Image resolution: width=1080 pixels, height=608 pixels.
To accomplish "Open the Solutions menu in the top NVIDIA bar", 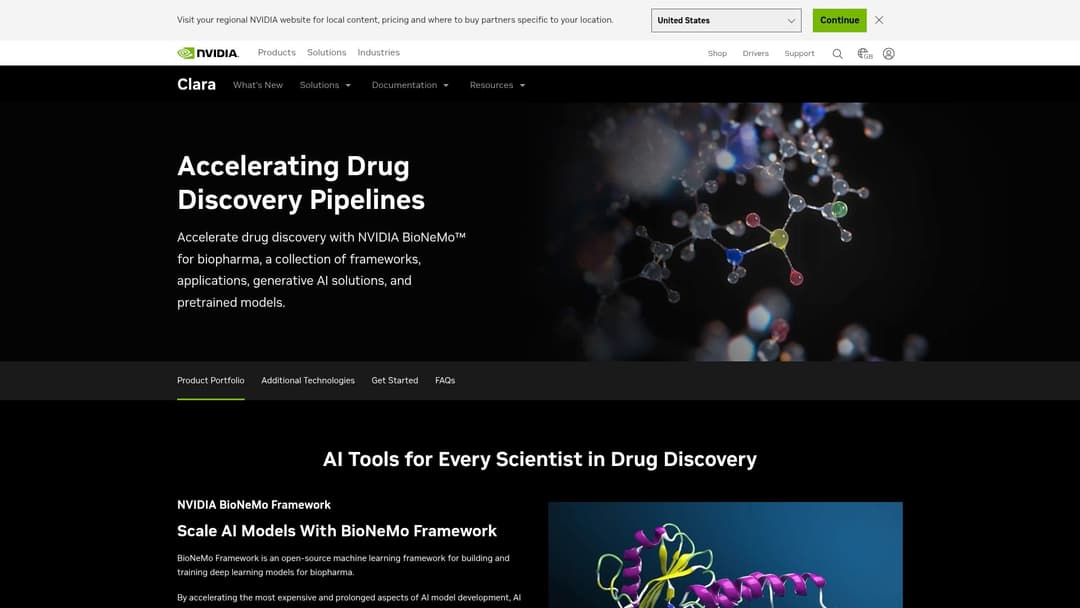I will [x=326, y=52].
